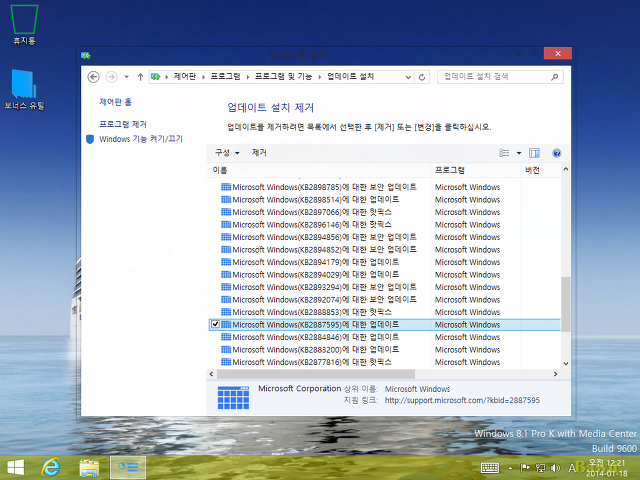Click the horizontal scrollbar thumb
640x480 pixels.
coord(316,374)
